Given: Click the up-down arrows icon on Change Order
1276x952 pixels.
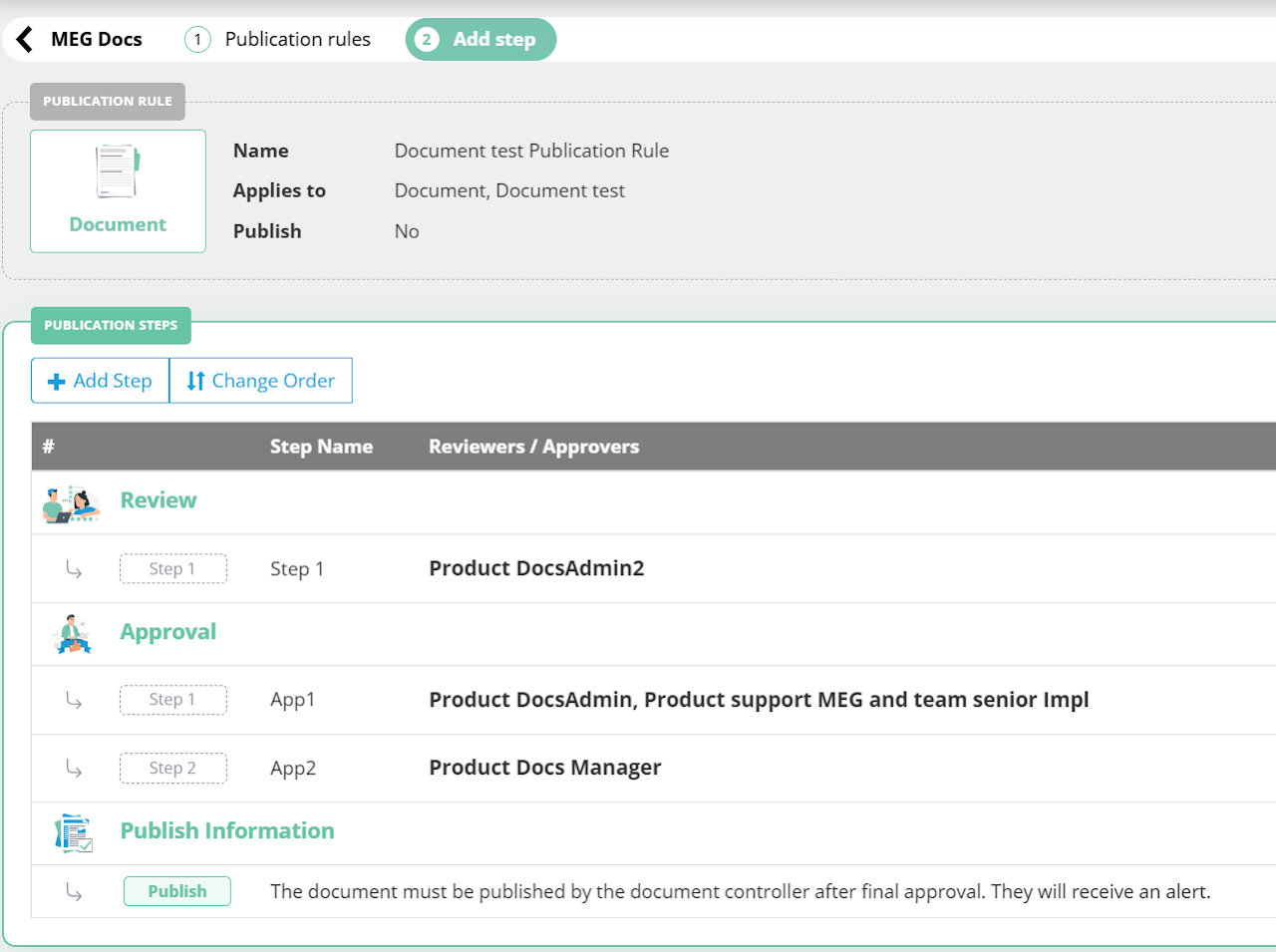Looking at the screenshot, I should (x=196, y=381).
